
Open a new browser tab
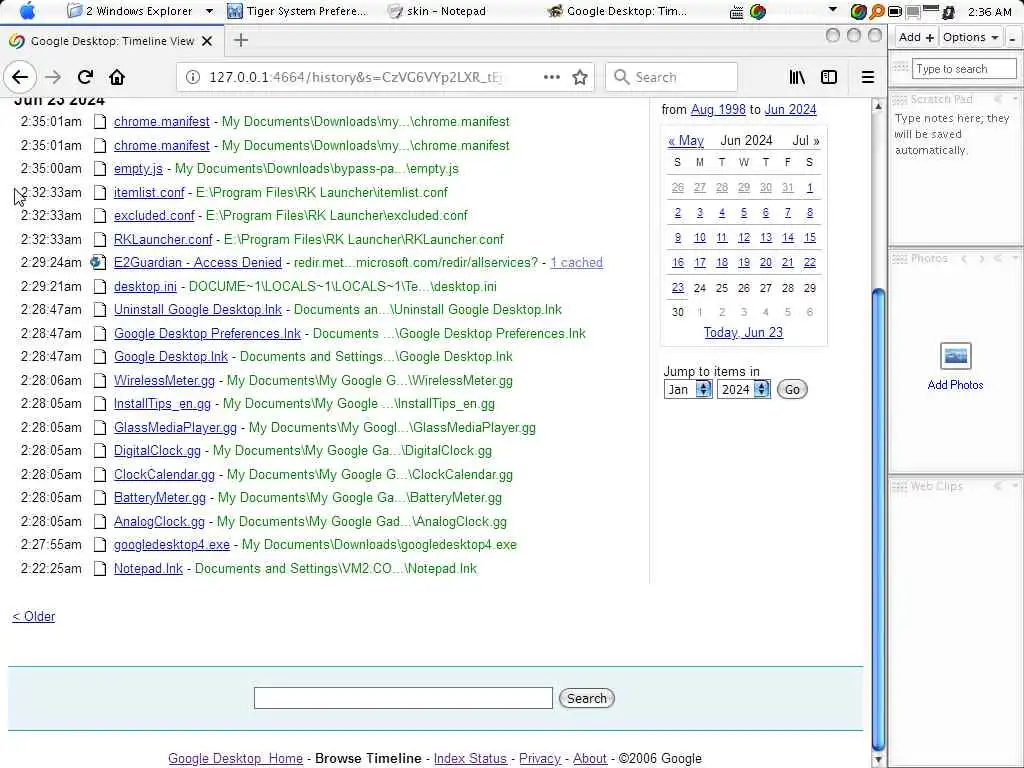click(x=241, y=40)
